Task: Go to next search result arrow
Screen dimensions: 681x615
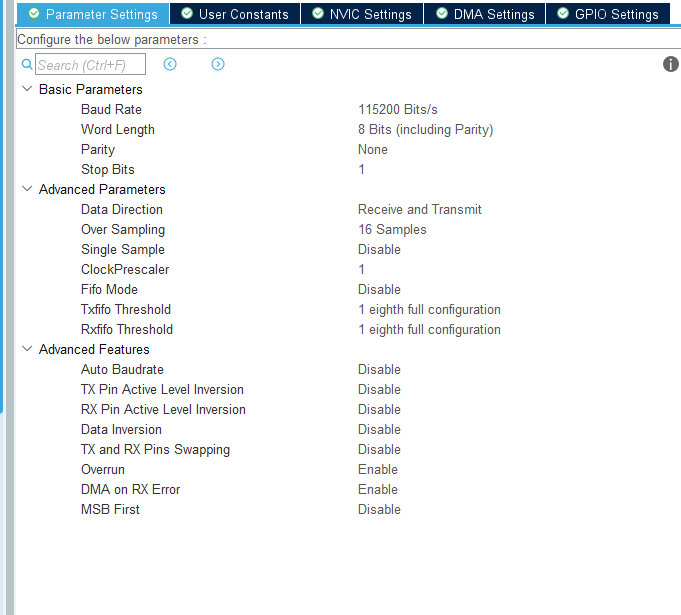Action: (218, 64)
